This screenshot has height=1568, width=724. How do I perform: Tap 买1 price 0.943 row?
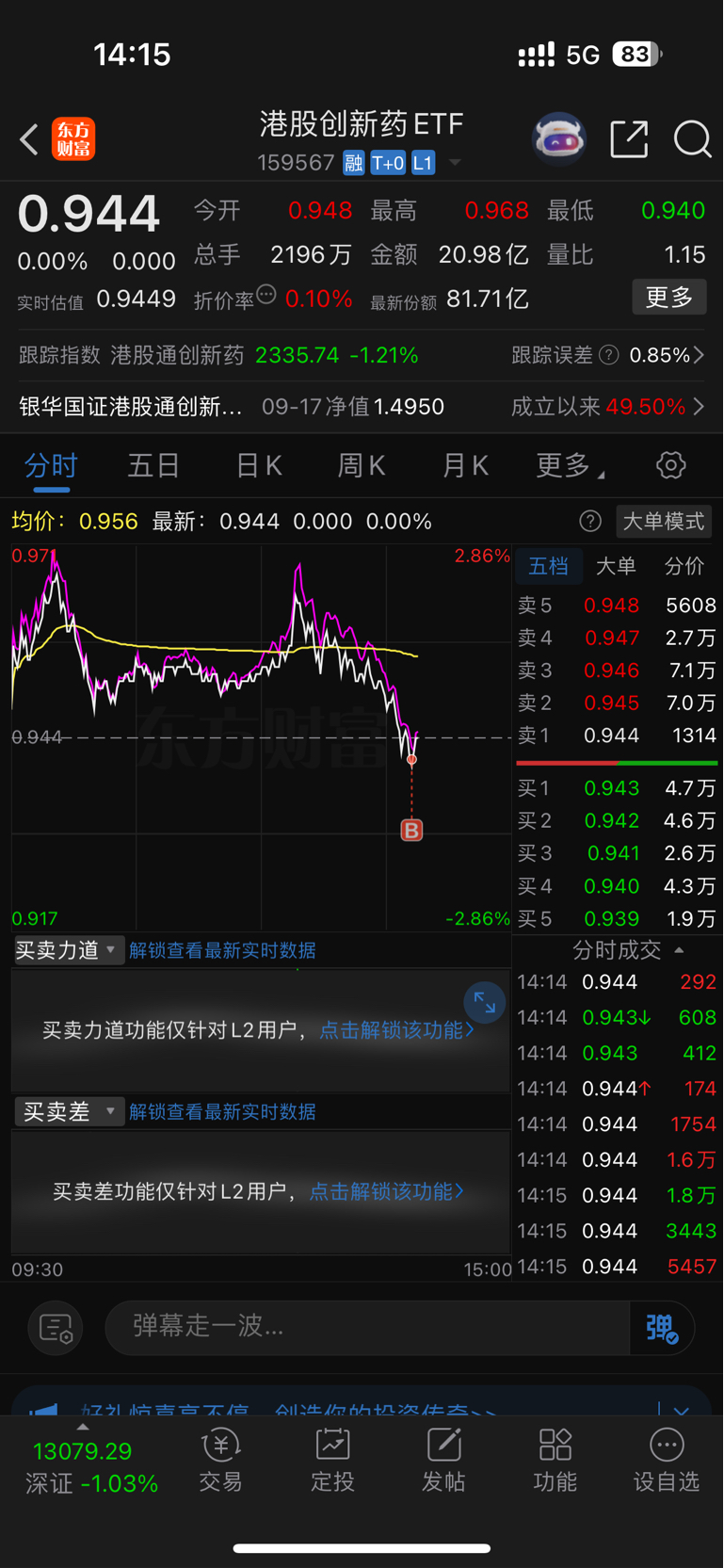pos(618,788)
